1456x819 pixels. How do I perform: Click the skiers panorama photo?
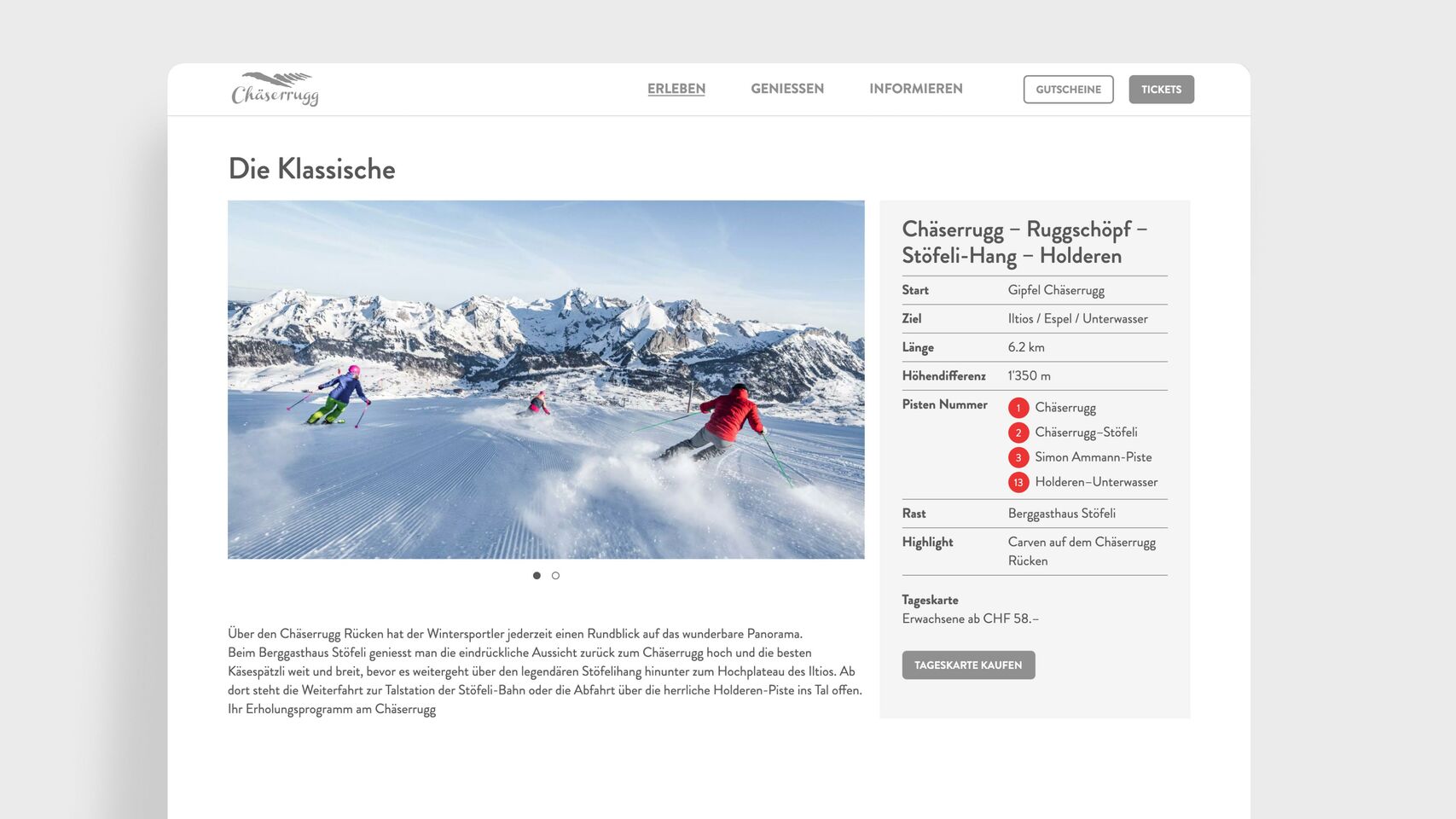tap(546, 380)
